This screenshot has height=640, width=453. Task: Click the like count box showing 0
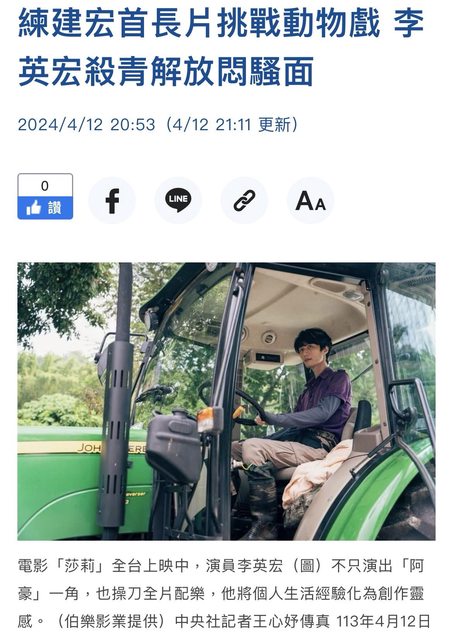pos(45,186)
